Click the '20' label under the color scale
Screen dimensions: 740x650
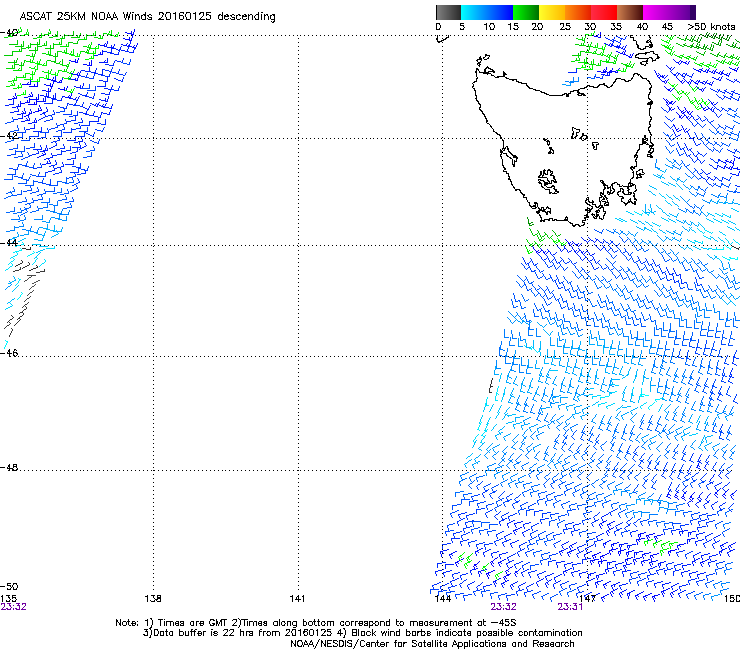537,27
